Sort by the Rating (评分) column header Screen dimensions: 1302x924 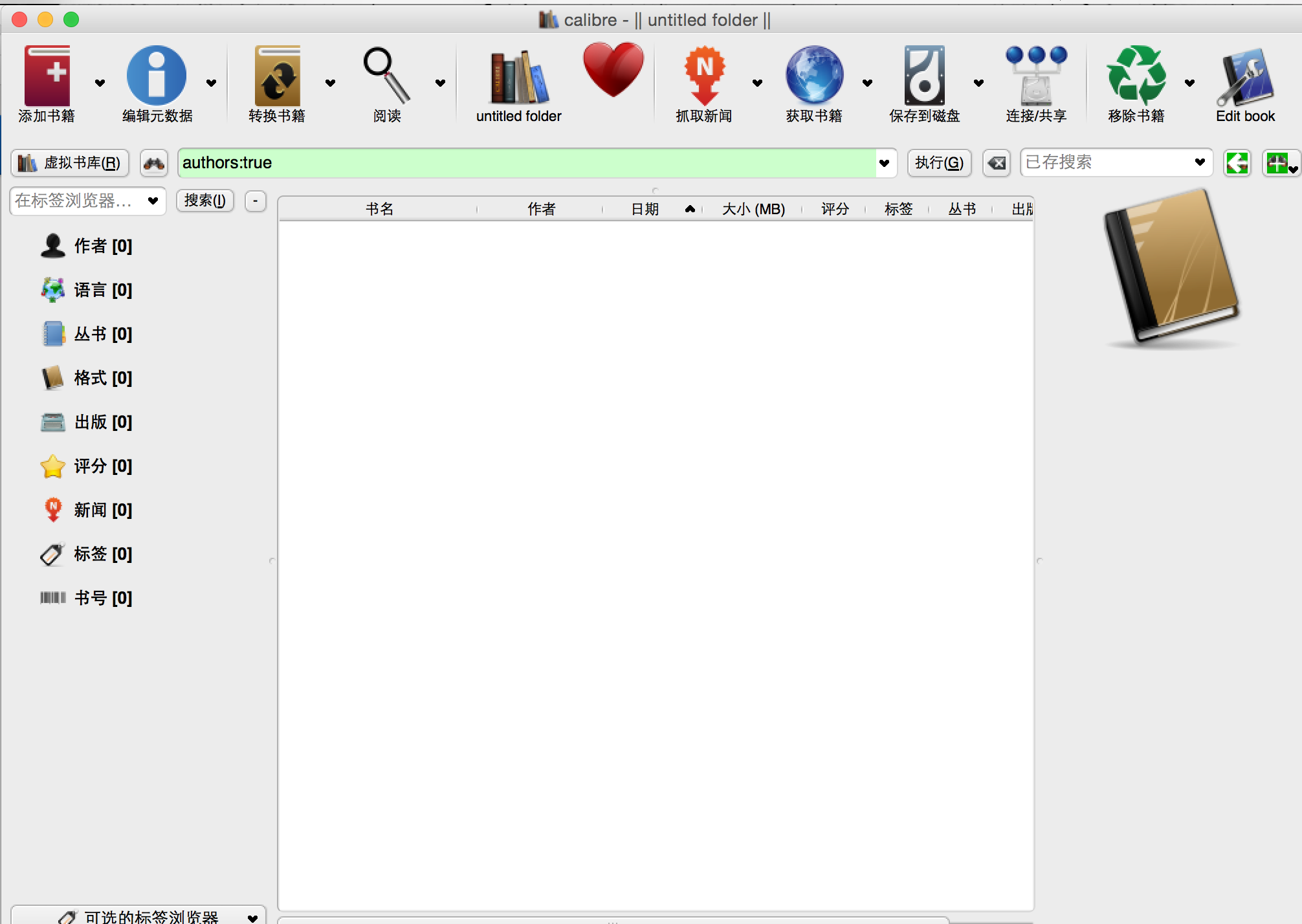pos(835,209)
